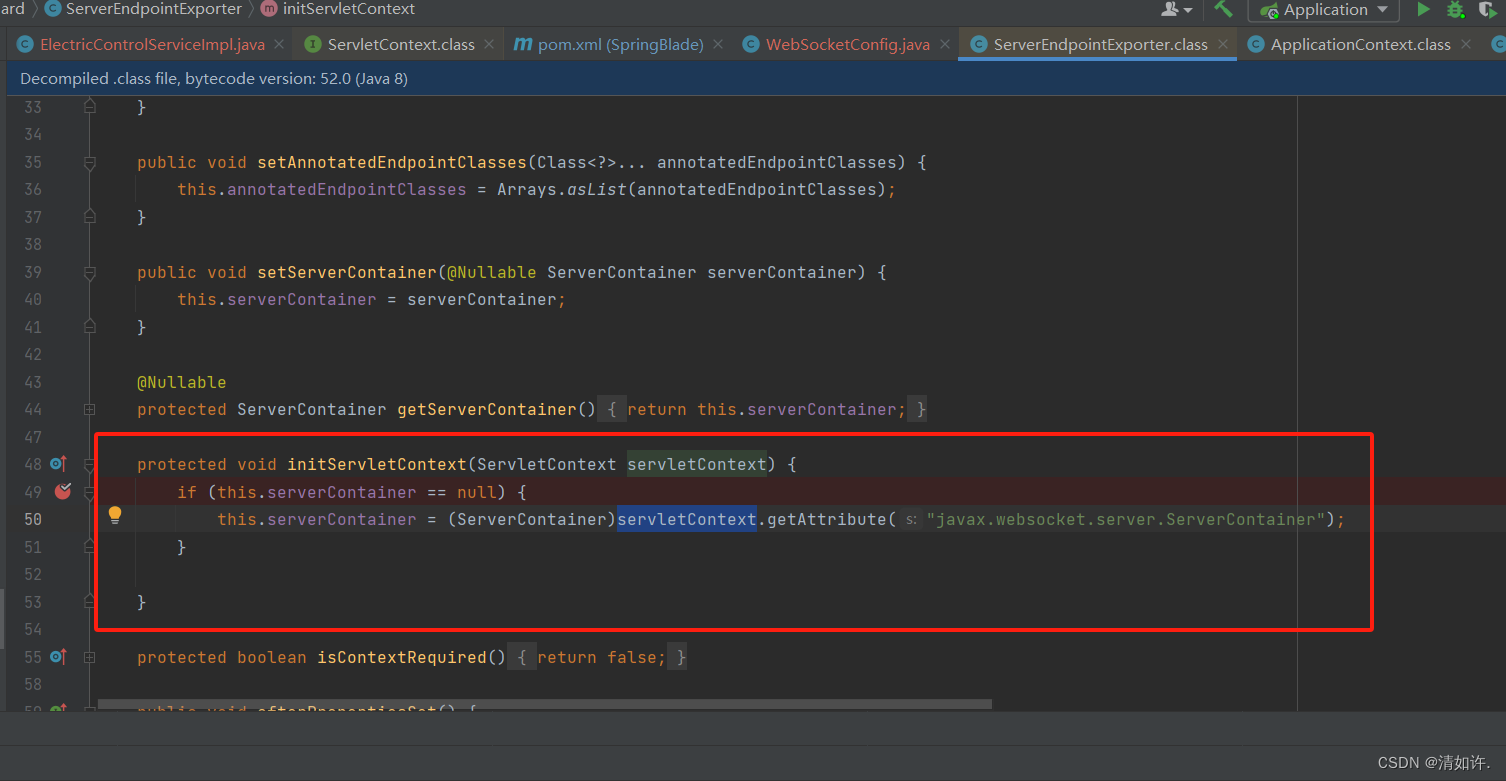Close the ElectricControlServiceImpl.java tab

[x=280, y=45]
